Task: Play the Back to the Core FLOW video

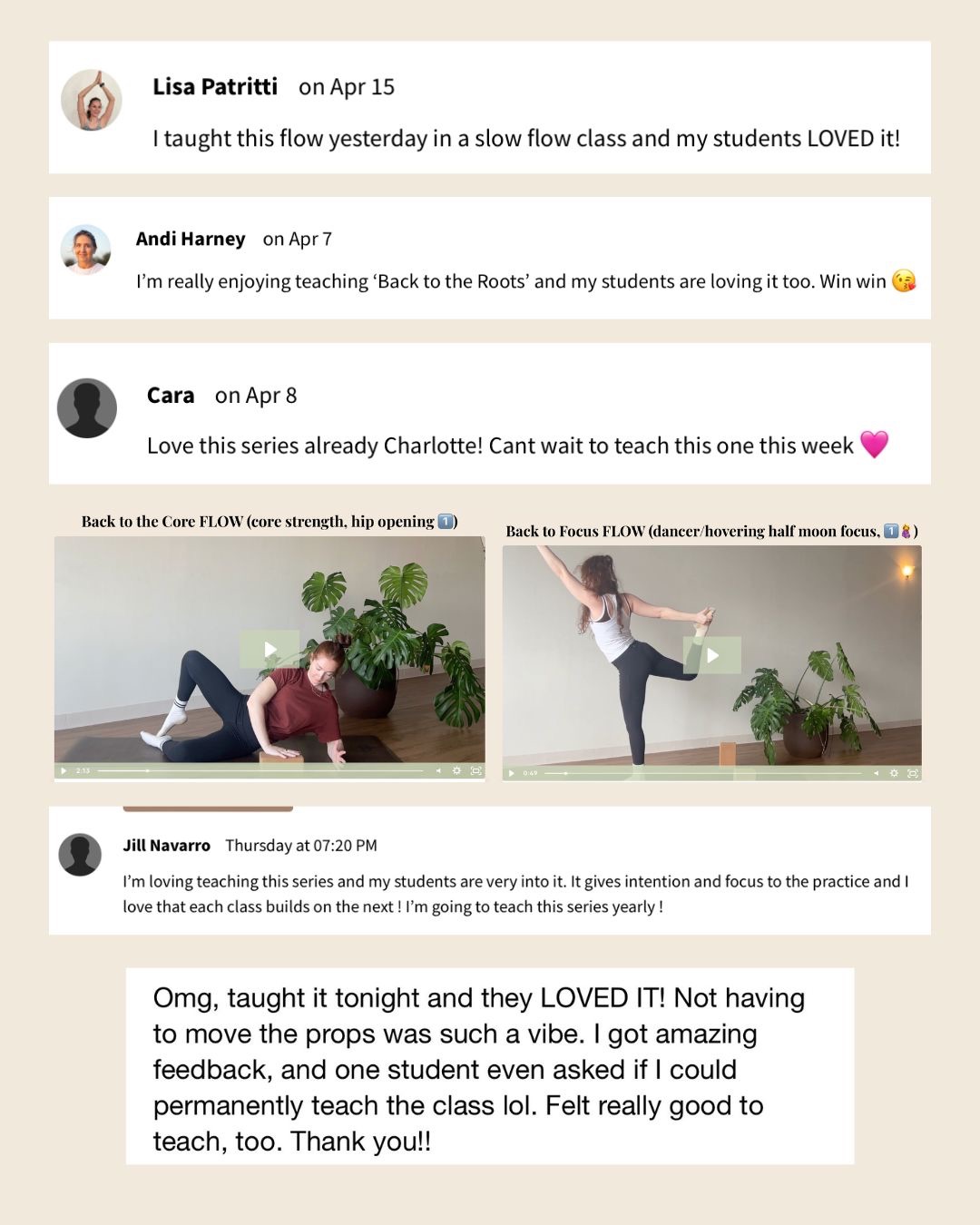Action: coord(269,649)
